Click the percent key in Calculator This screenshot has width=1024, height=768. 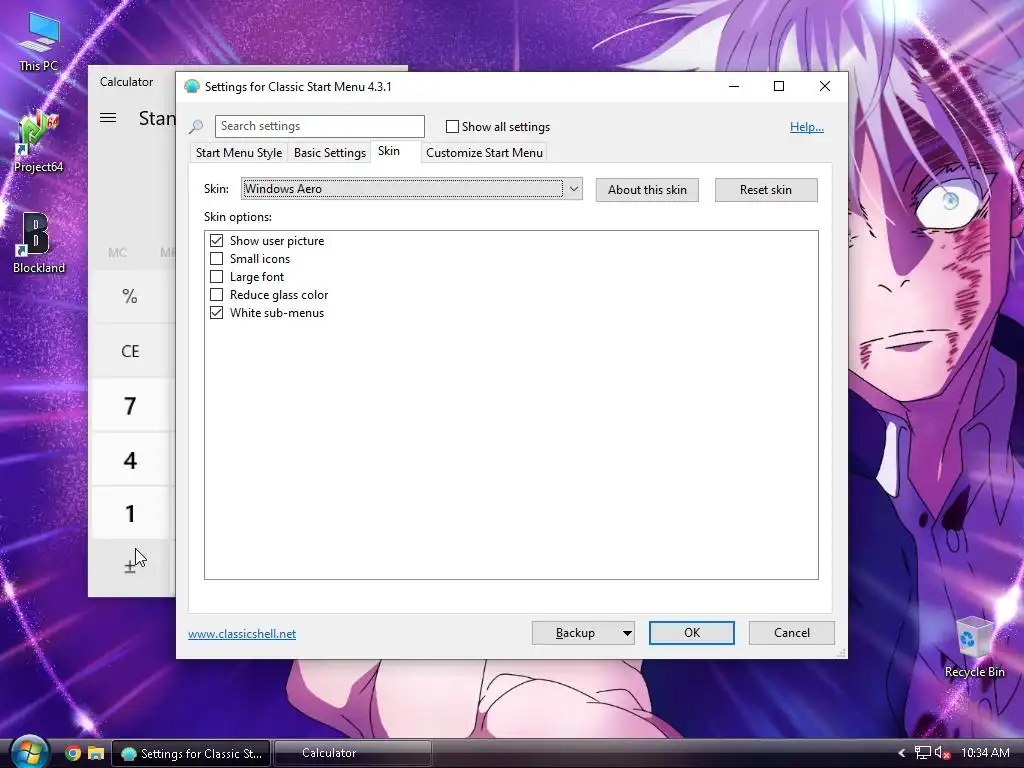130,296
